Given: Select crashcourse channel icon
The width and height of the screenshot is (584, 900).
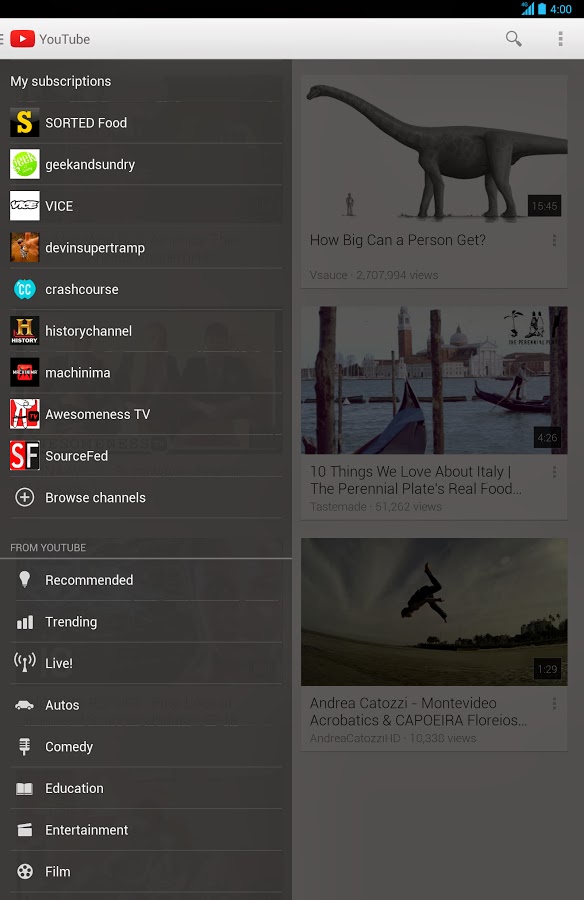Looking at the screenshot, I should [25, 289].
